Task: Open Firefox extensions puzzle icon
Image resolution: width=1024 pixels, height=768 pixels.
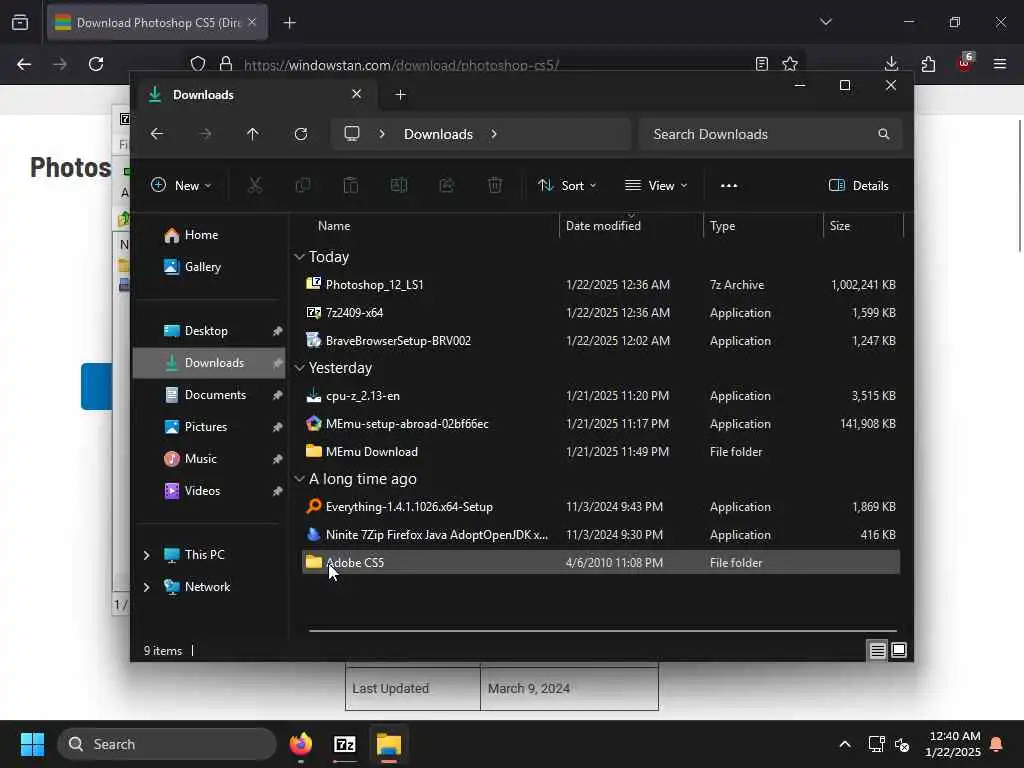Action: (x=928, y=64)
